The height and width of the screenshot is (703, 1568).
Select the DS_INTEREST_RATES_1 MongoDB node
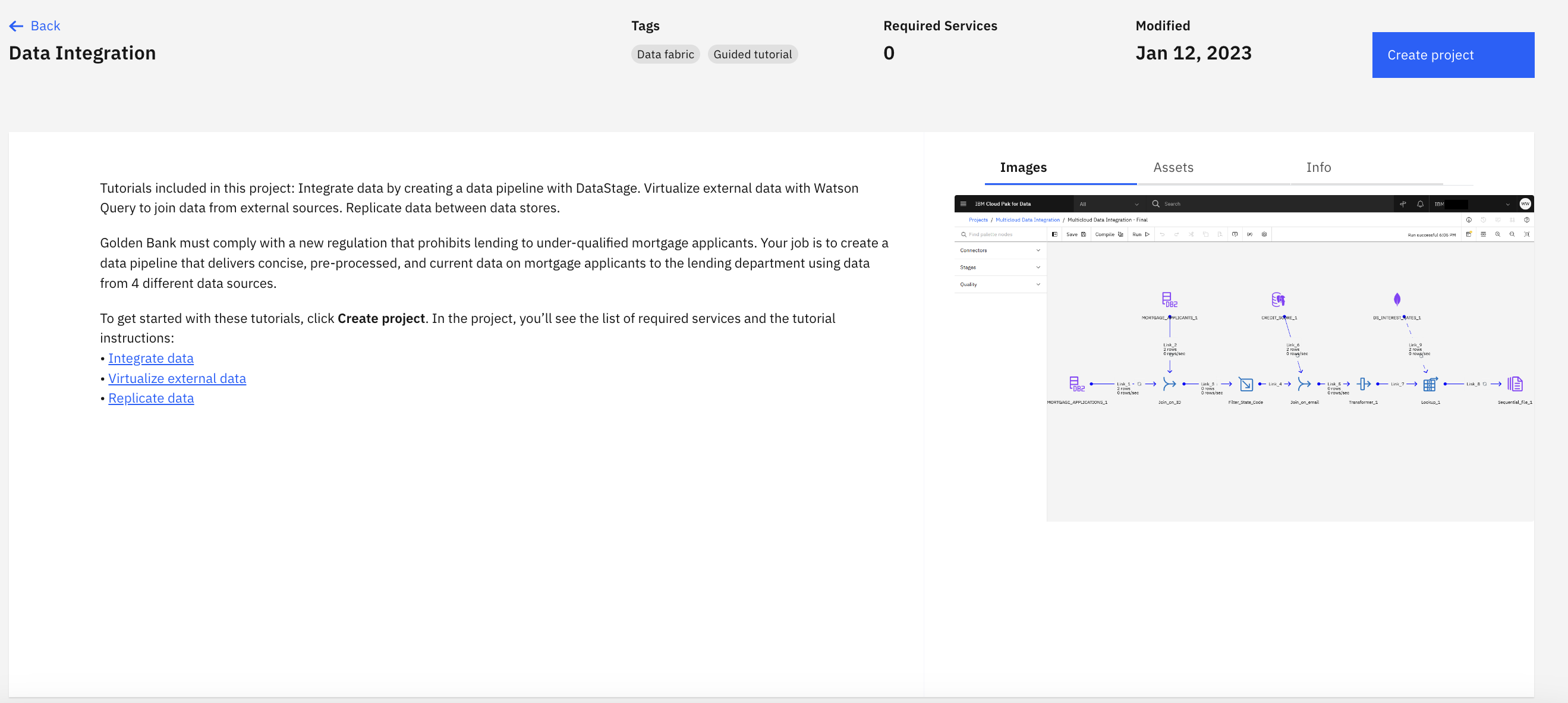click(x=1397, y=299)
